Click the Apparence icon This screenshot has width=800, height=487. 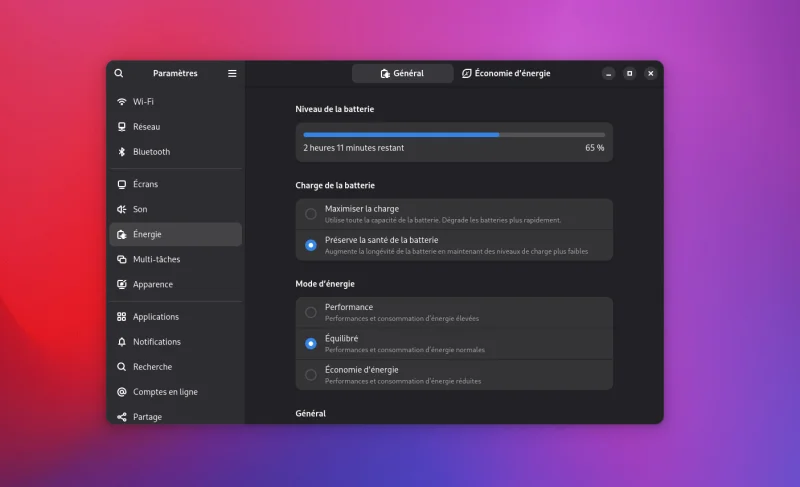121,284
